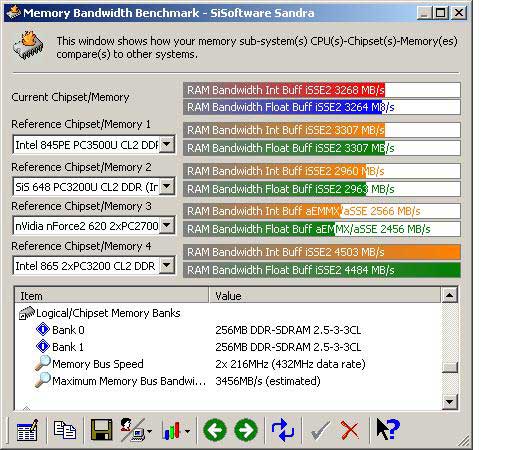Maximize the Sandra benchmark window

click(440, 13)
